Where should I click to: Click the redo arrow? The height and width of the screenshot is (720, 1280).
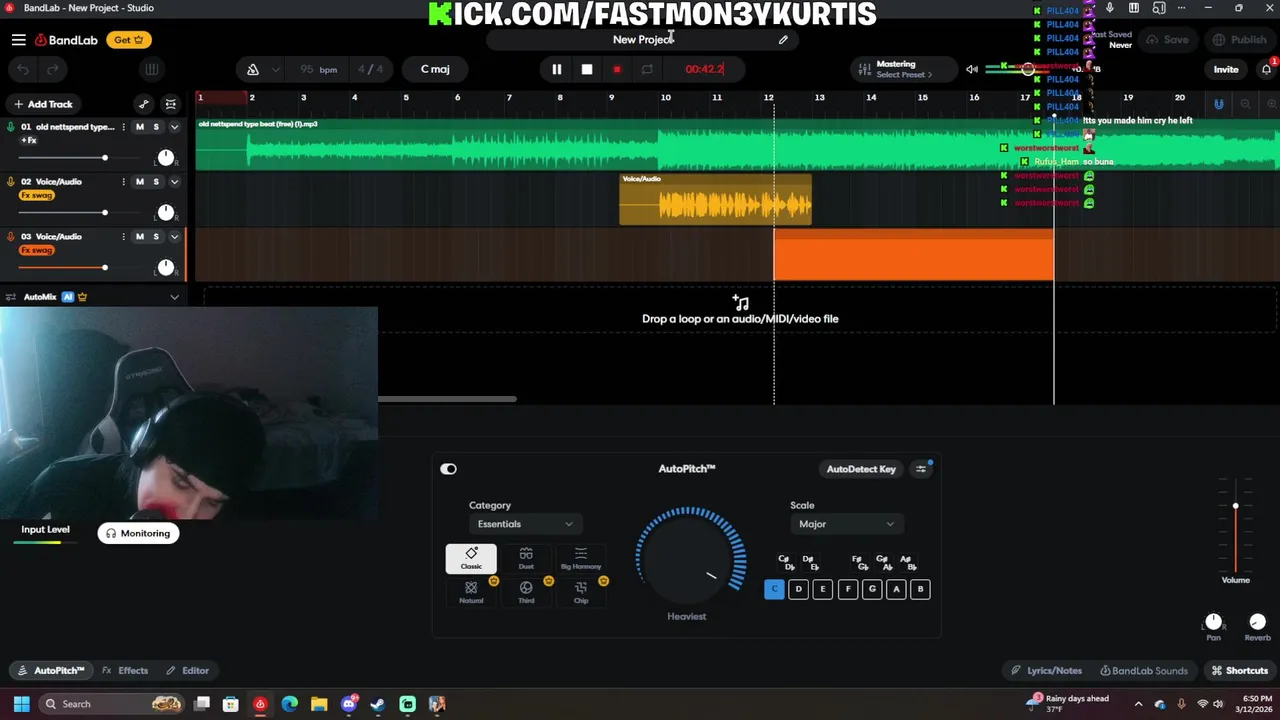click(53, 69)
